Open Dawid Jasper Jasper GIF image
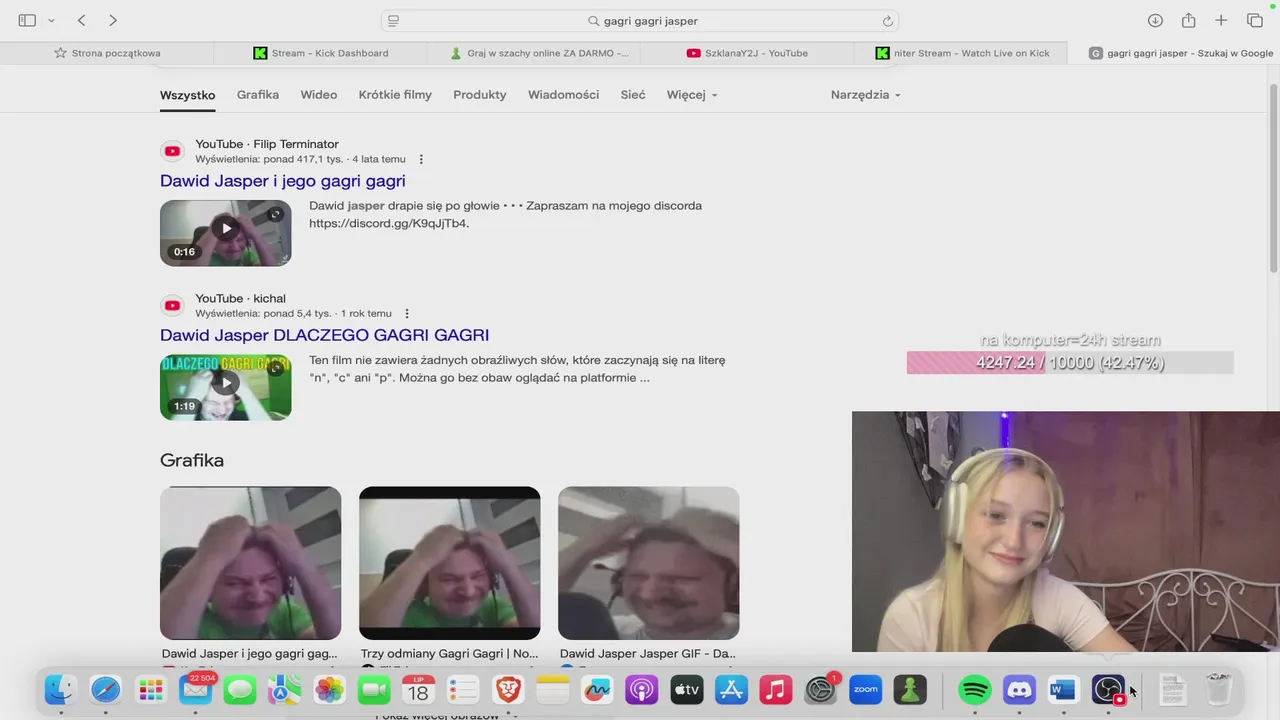This screenshot has height=720, width=1280. pyautogui.click(x=649, y=563)
